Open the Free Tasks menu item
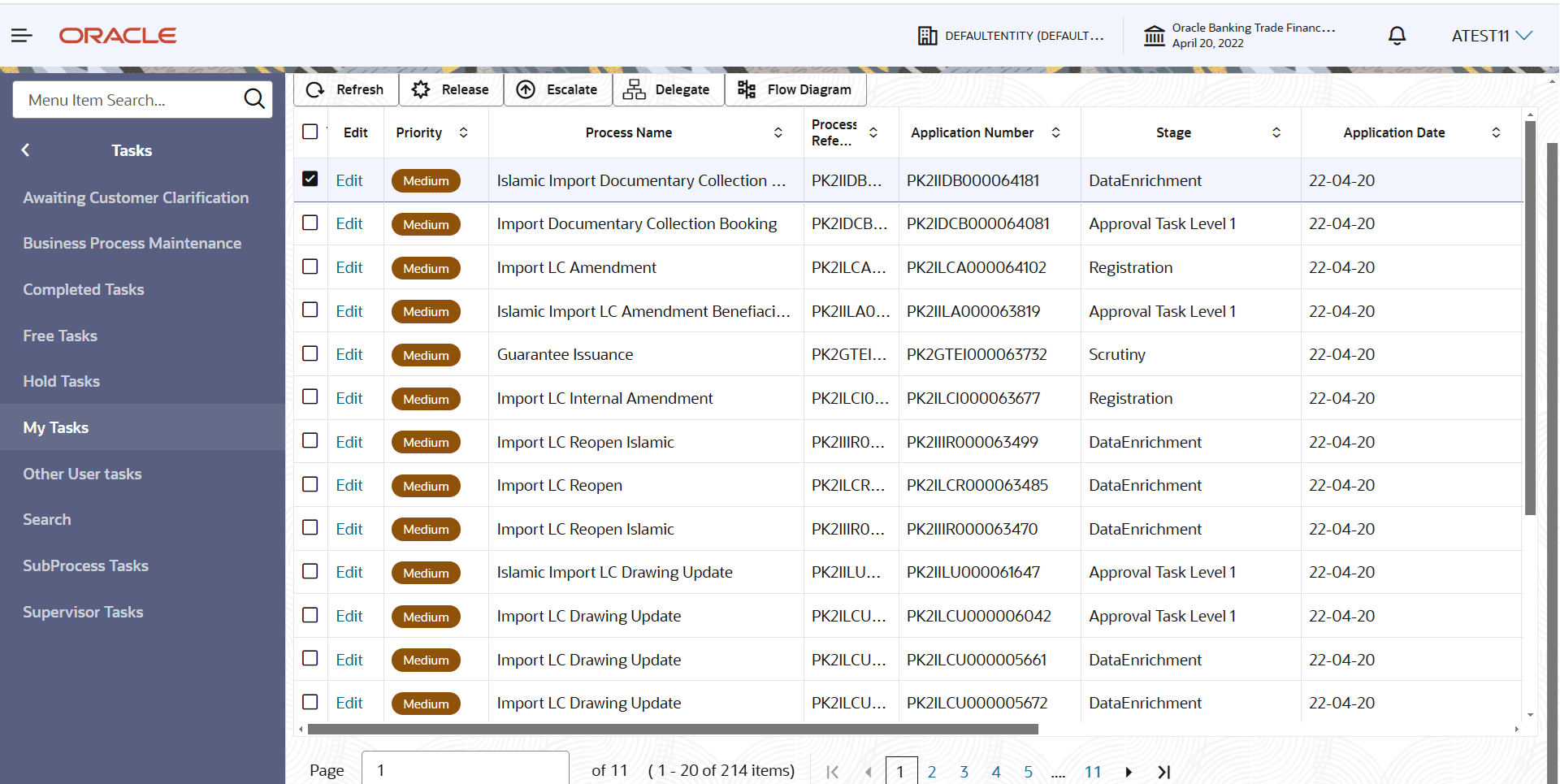 point(59,336)
